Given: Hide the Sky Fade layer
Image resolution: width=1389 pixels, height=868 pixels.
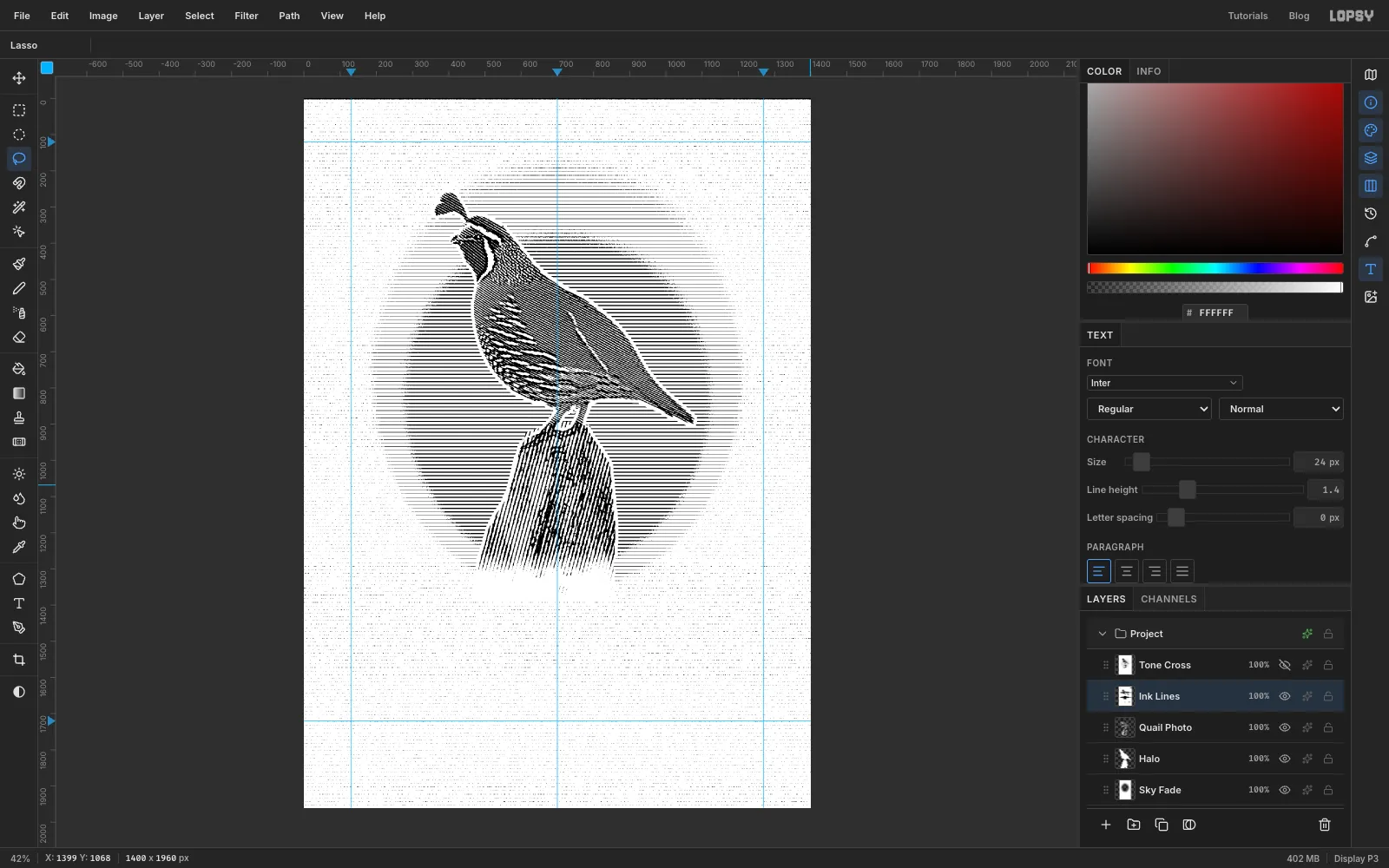Looking at the screenshot, I should (x=1285, y=790).
